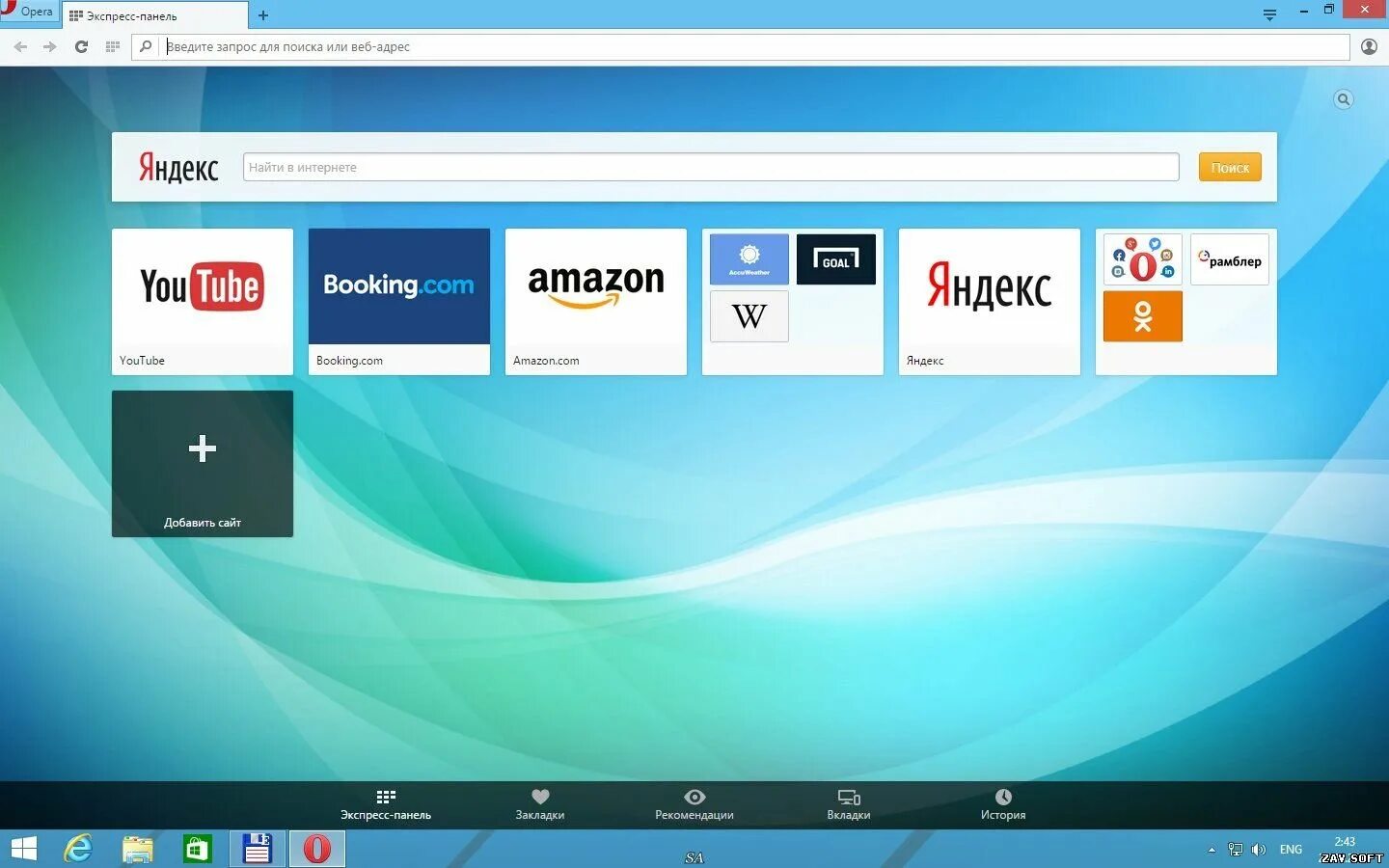Open the Windows Start button

click(x=24, y=849)
